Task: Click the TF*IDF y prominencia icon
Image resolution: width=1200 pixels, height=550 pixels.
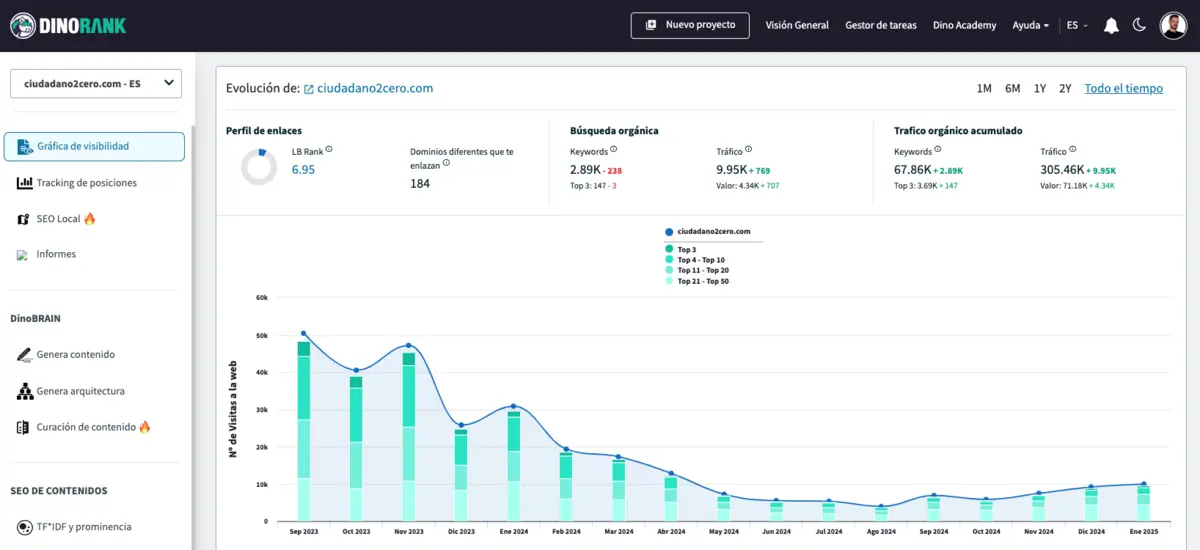Action: 24,527
